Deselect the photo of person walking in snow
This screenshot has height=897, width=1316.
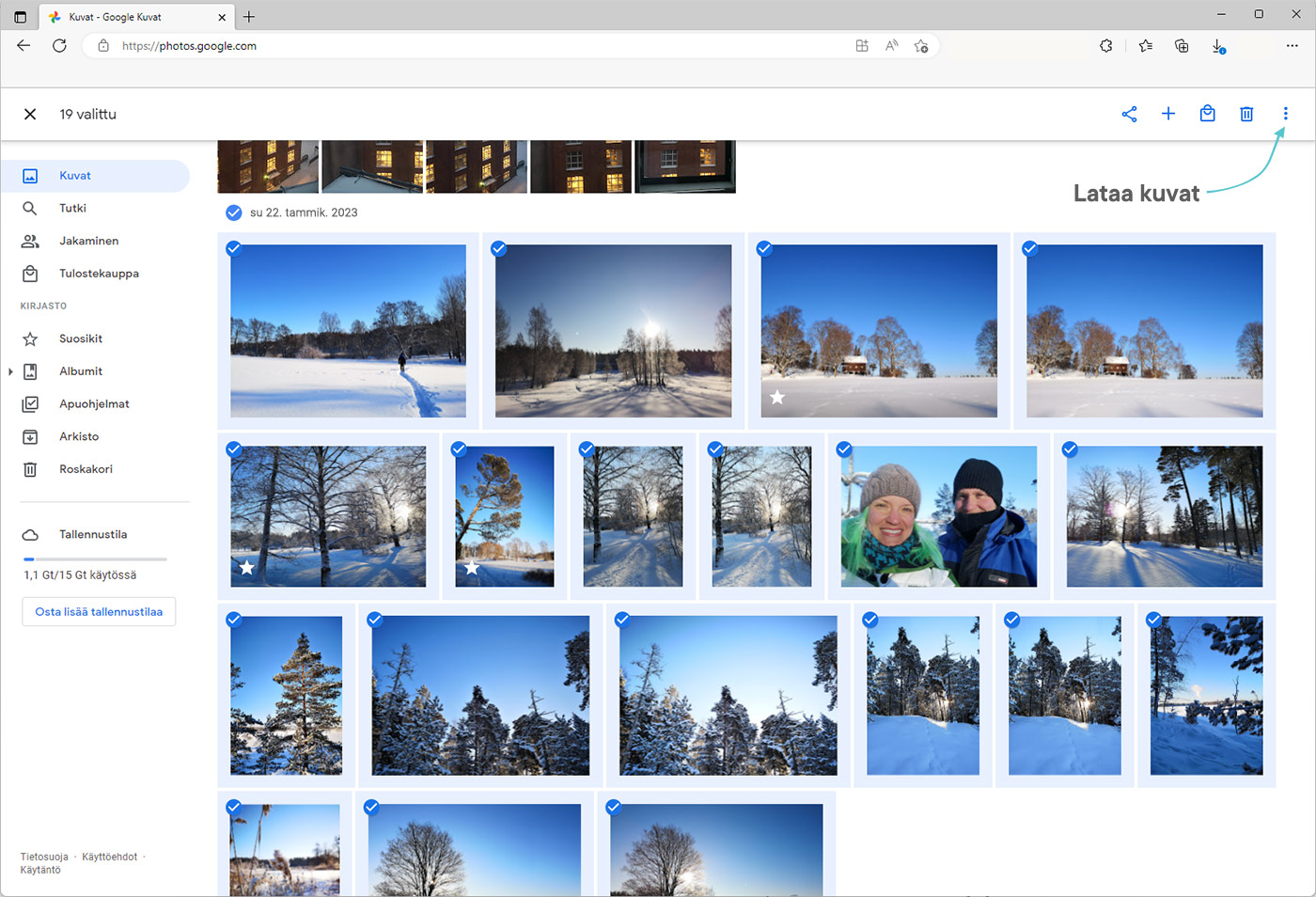click(x=234, y=248)
